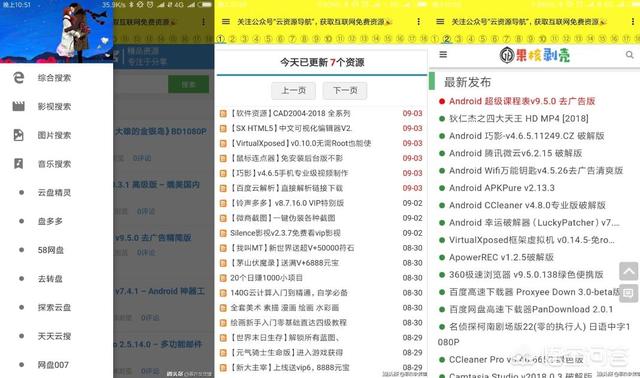Open 【VirtualXposed】v0.10.0 entry
This screenshot has width=640, height=378.
[x=301, y=143]
